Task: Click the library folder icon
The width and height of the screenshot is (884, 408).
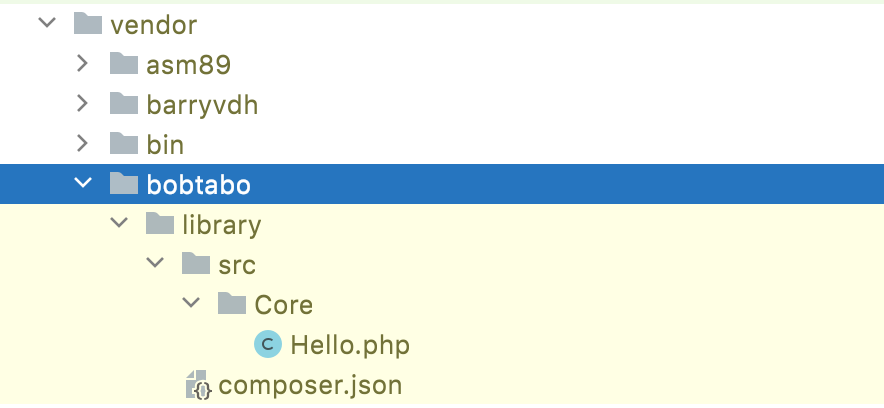Action: tap(159, 224)
